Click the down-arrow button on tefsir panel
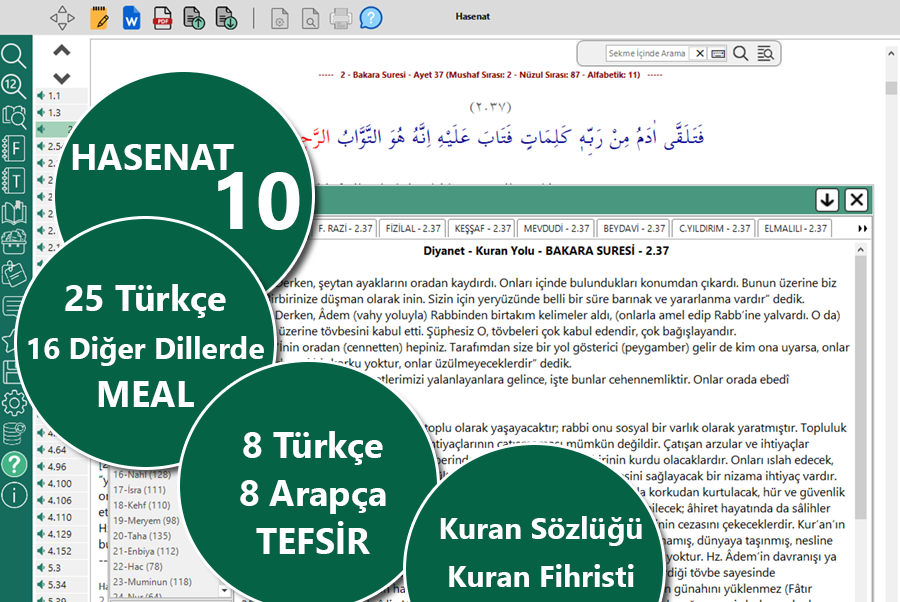The image size is (900, 602). (827, 200)
